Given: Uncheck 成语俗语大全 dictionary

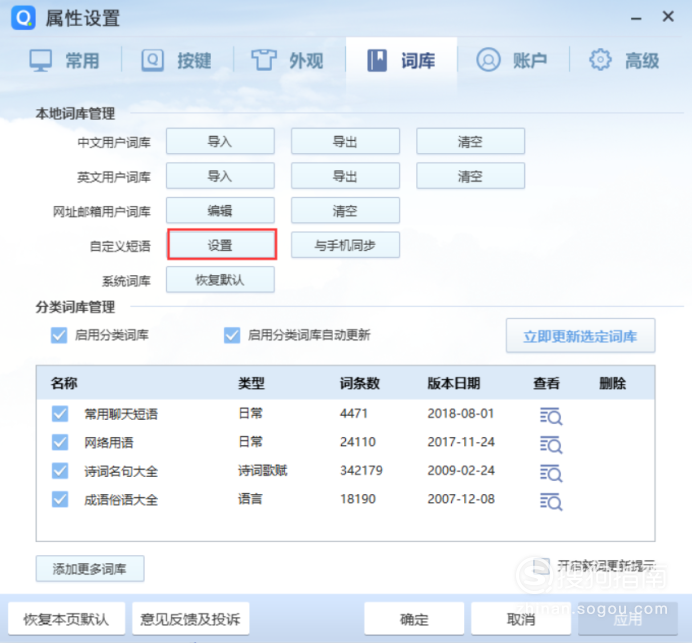Looking at the screenshot, I should (60, 500).
